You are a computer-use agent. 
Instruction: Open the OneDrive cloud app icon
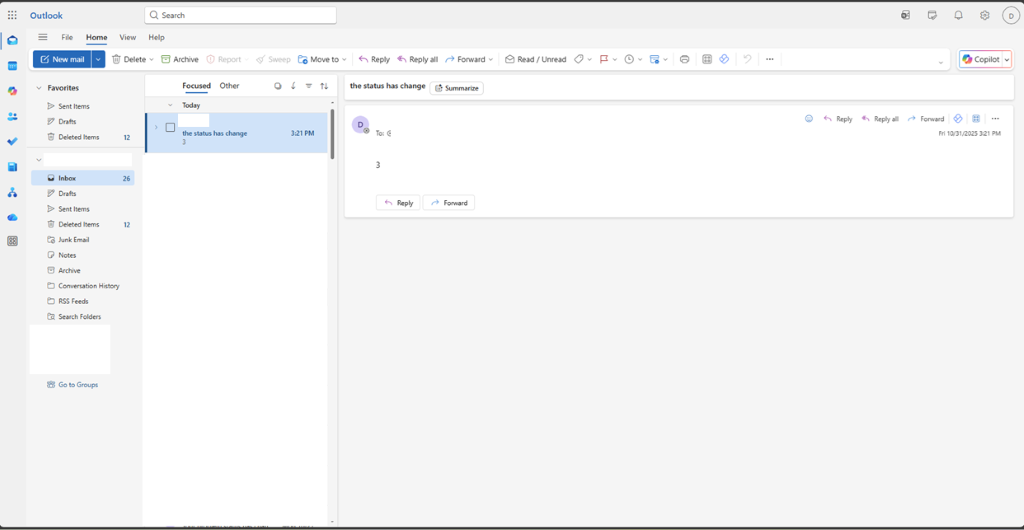(12, 217)
